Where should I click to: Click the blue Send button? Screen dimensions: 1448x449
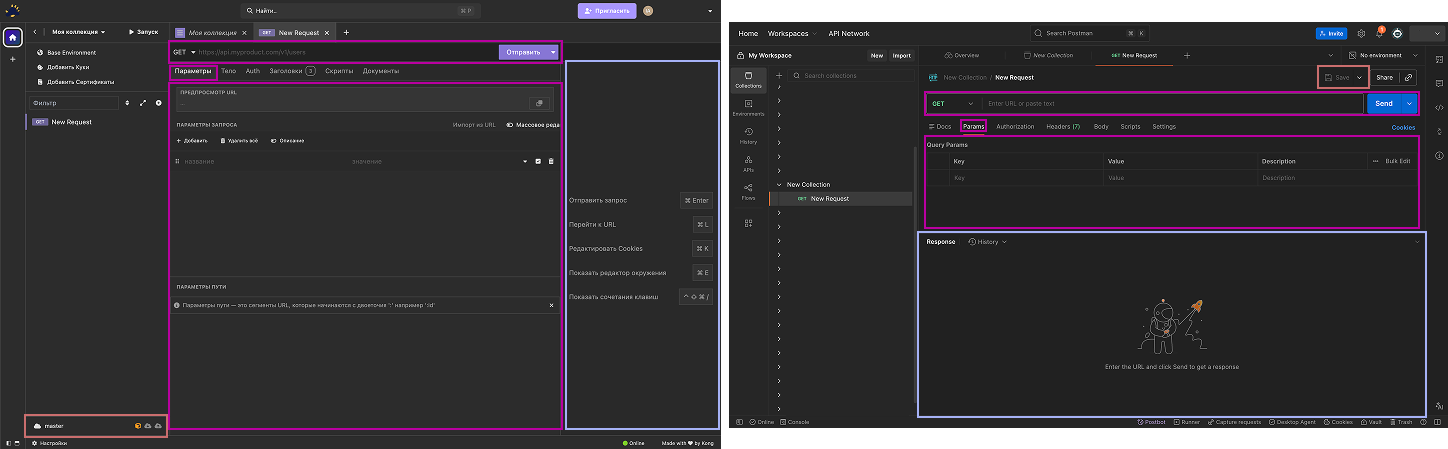[x=1383, y=103]
